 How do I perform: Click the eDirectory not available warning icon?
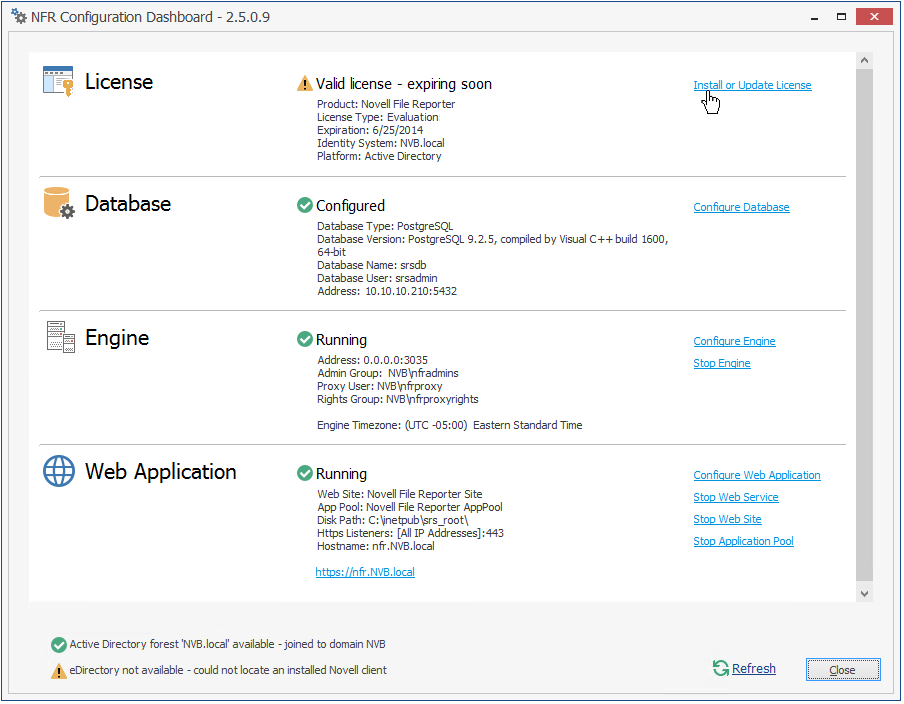(x=59, y=671)
